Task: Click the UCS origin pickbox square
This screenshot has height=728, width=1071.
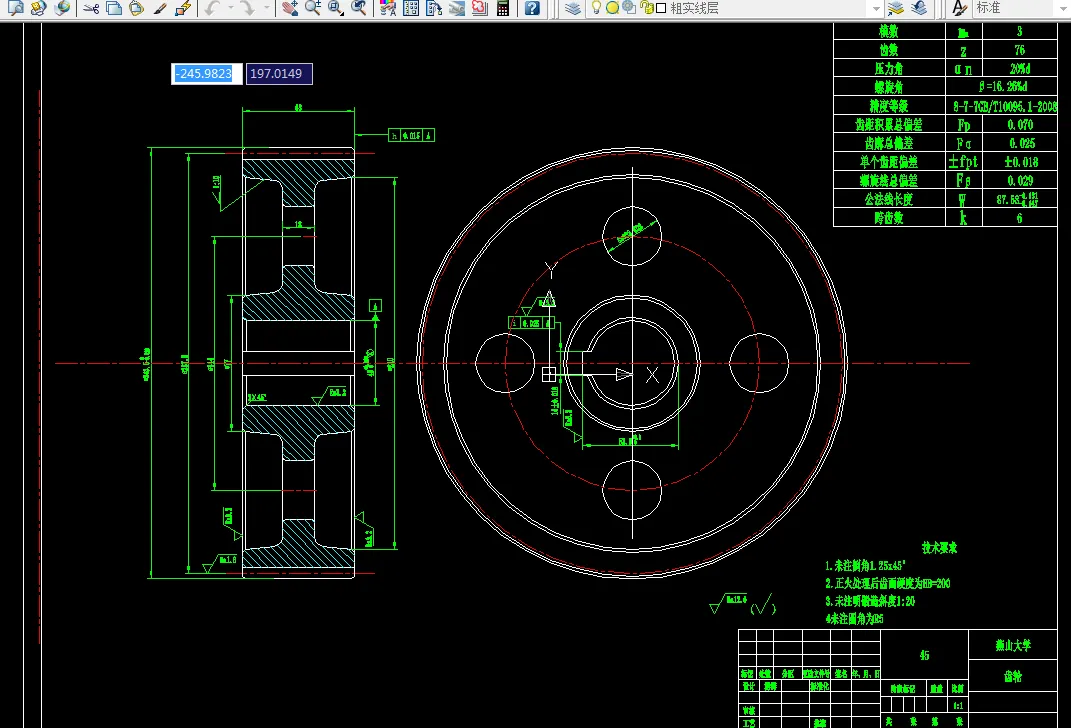Action: 549,374
